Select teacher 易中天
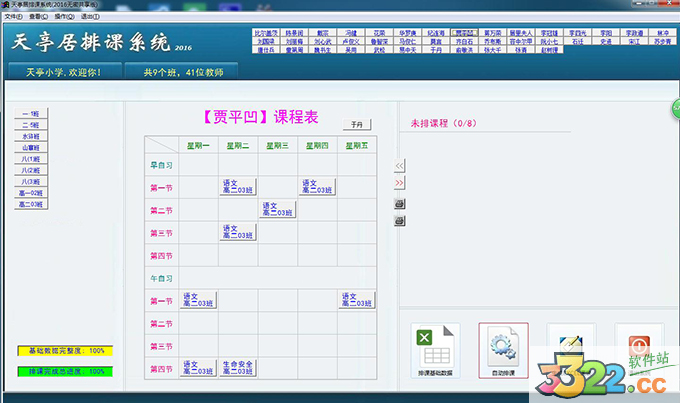This screenshot has width=680, height=403. 408,50
